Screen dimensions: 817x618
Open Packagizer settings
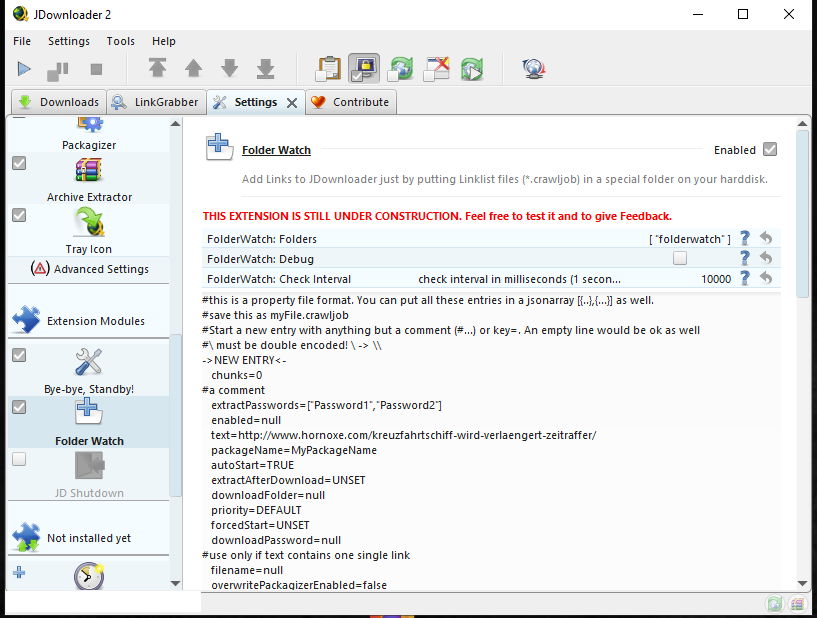click(x=89, y=134)
